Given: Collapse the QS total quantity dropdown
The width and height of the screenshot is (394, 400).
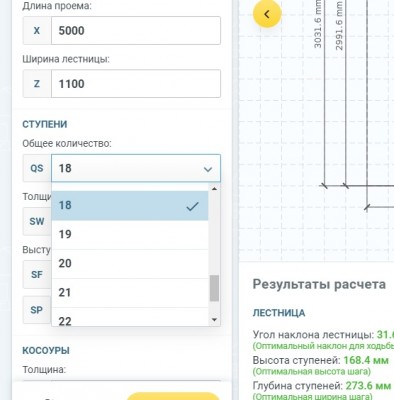Looking at the screenshot, I should click(x=136, y=168).
